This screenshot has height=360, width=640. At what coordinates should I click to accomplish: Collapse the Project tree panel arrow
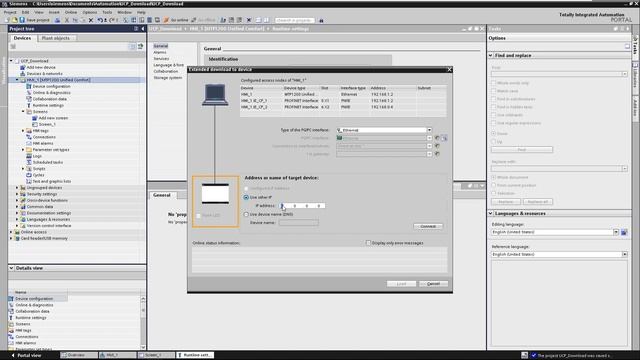(x=142, y=29)
